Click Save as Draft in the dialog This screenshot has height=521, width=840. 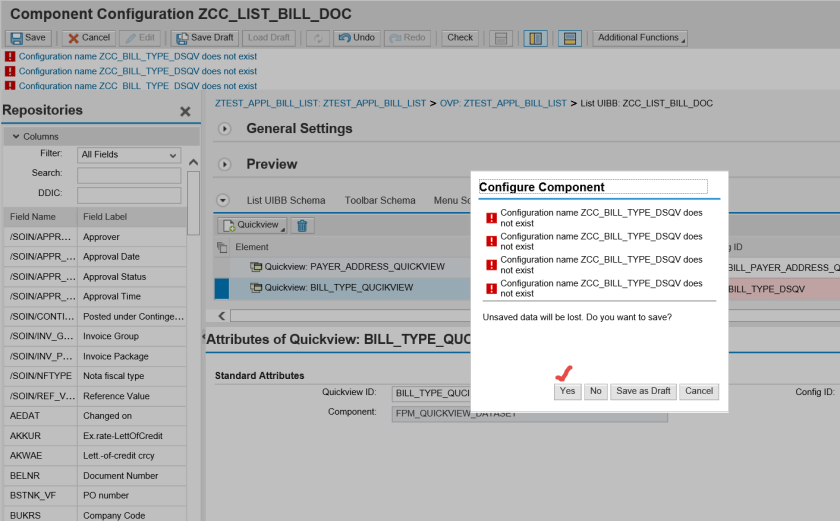click(x=643, y=391)
